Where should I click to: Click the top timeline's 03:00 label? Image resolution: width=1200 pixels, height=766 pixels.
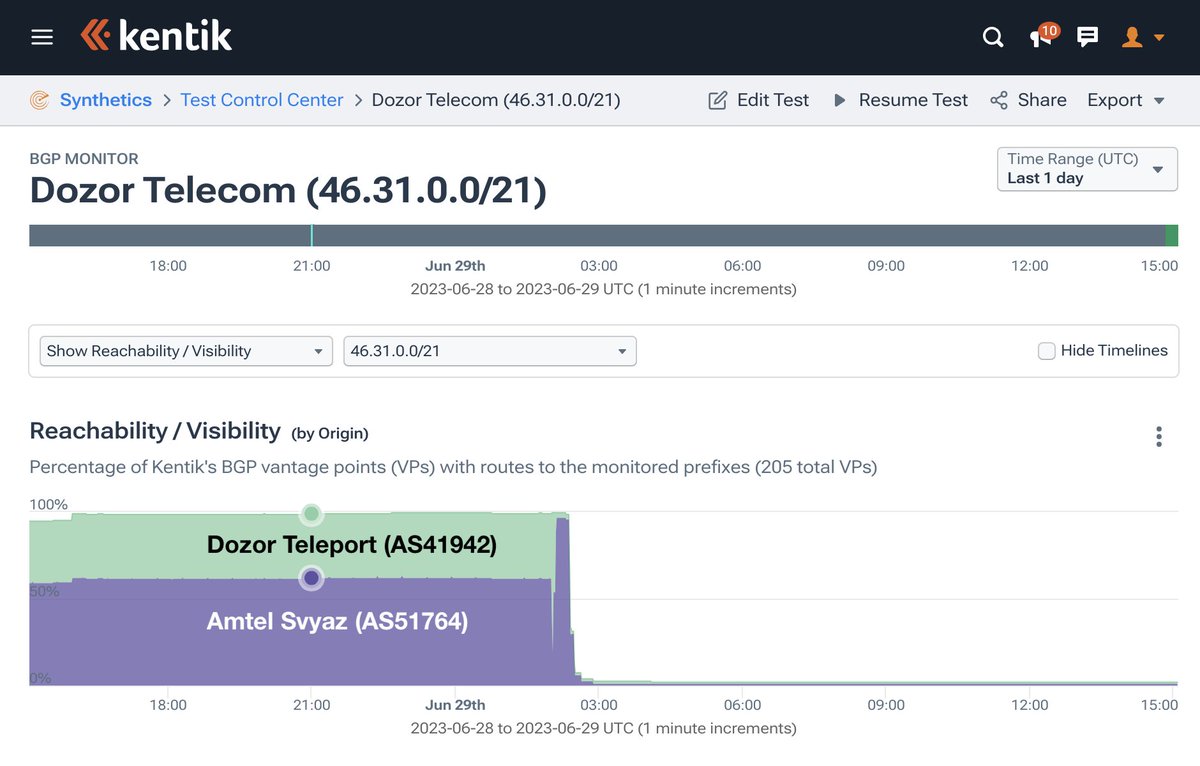599,266
